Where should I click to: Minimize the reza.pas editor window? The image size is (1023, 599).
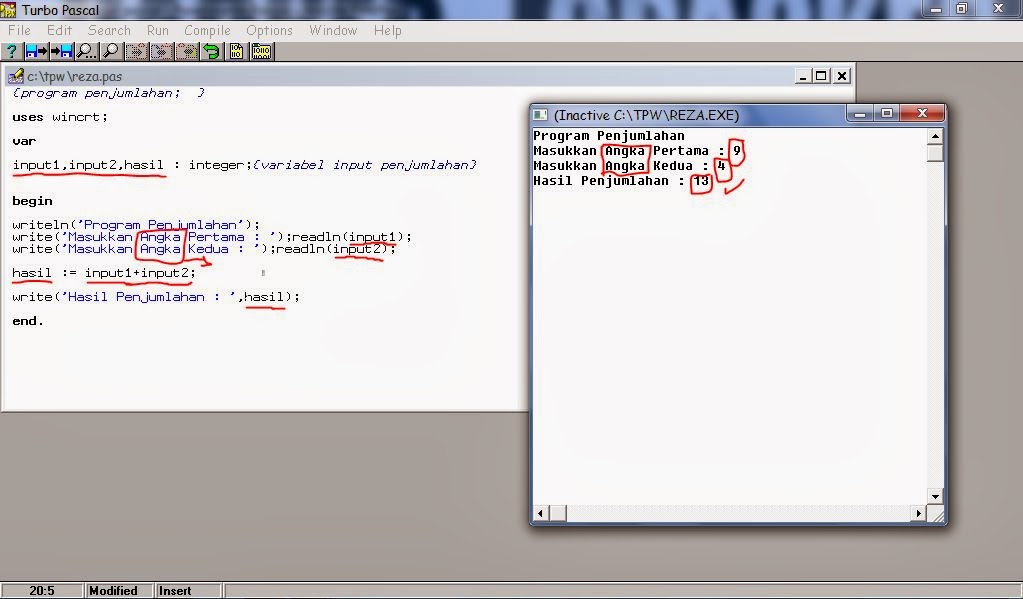pyautogui.click(x=802, y=76)
